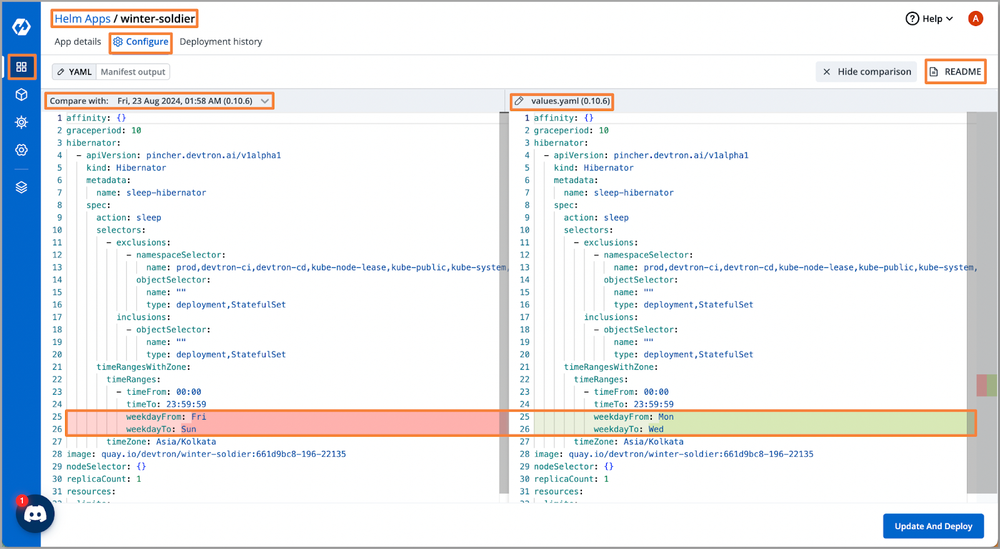Click 'inclusions:' in right editor
The width and height of the screenshot is (1000, 549).
(611, 317)
